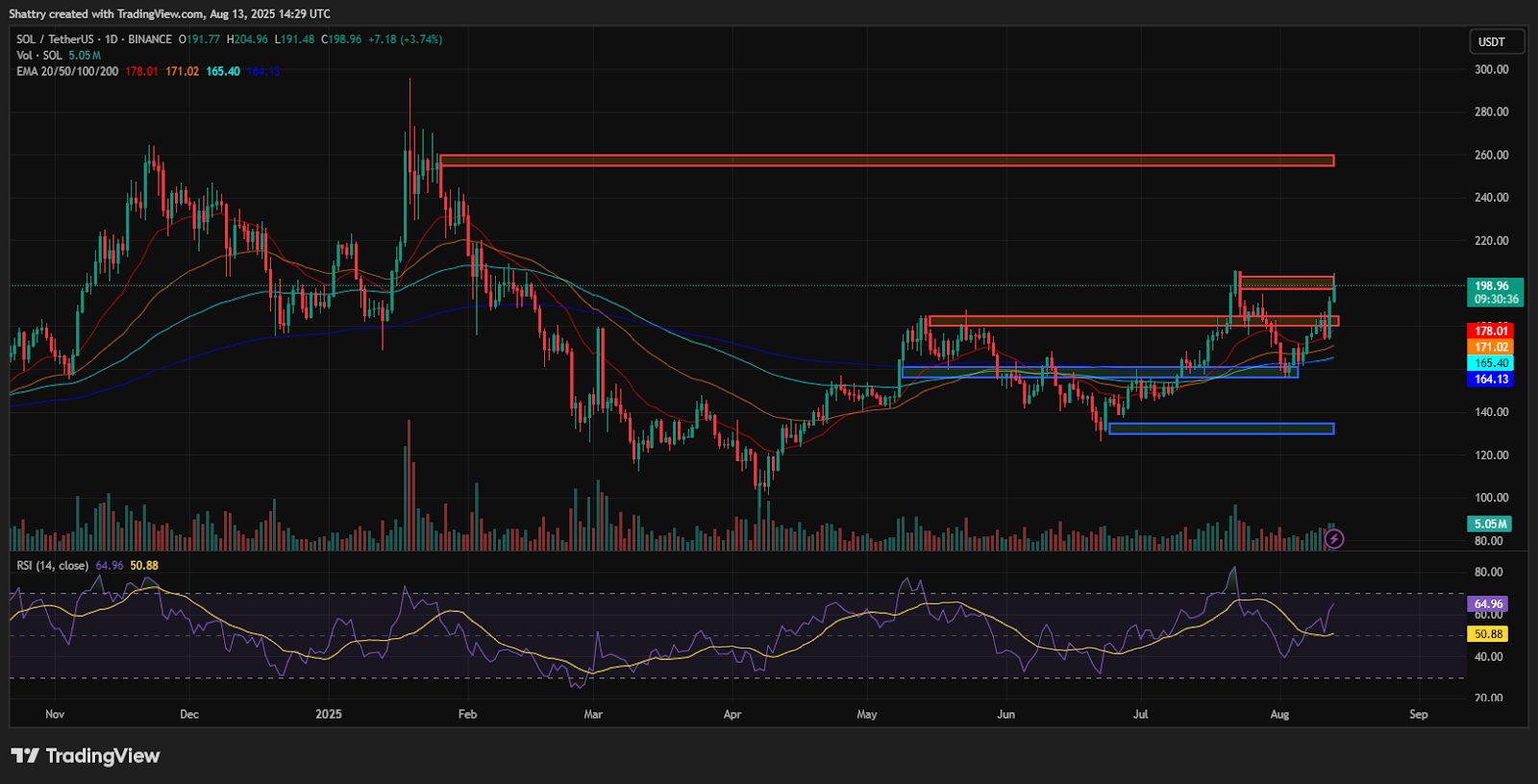Click the 100.00 price axis label

[x=1491, y=498]
